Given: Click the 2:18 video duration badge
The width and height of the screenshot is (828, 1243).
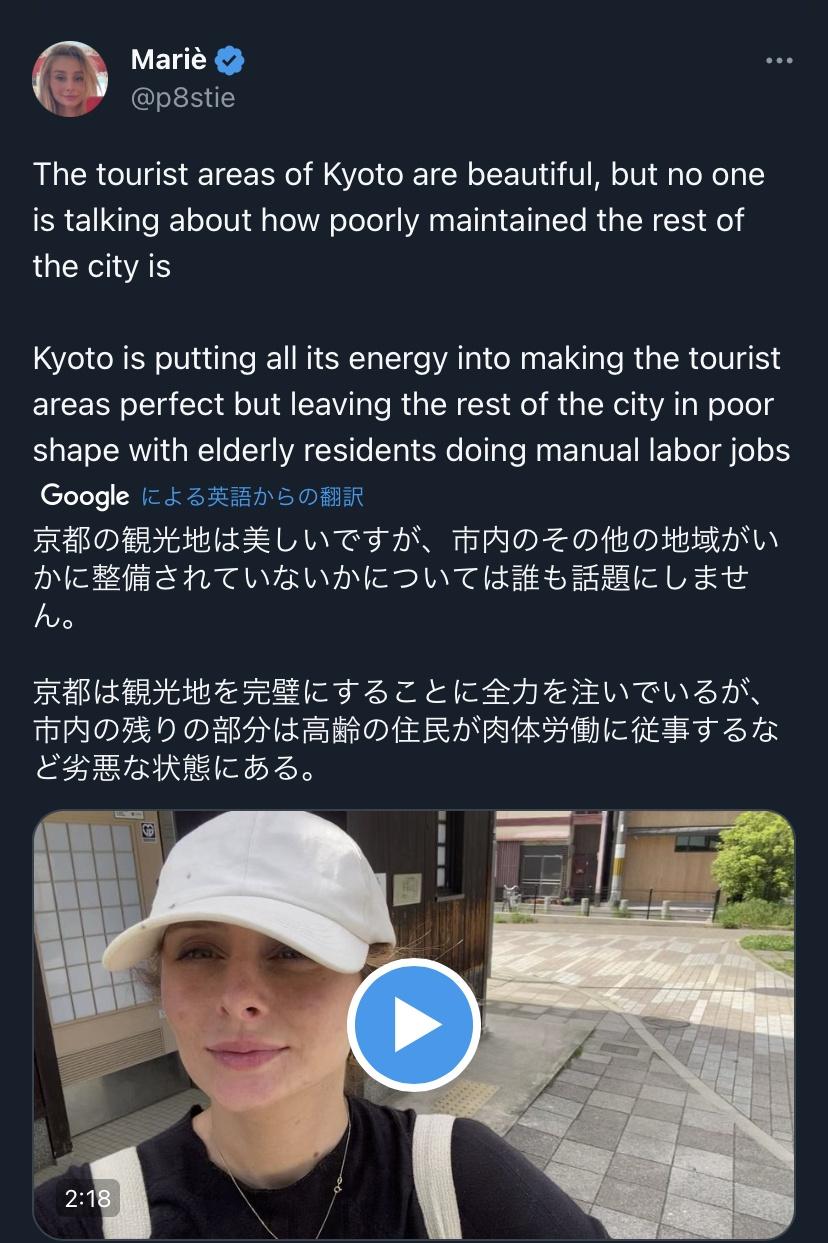Looking at the screenshot, I should (87, 1198).
